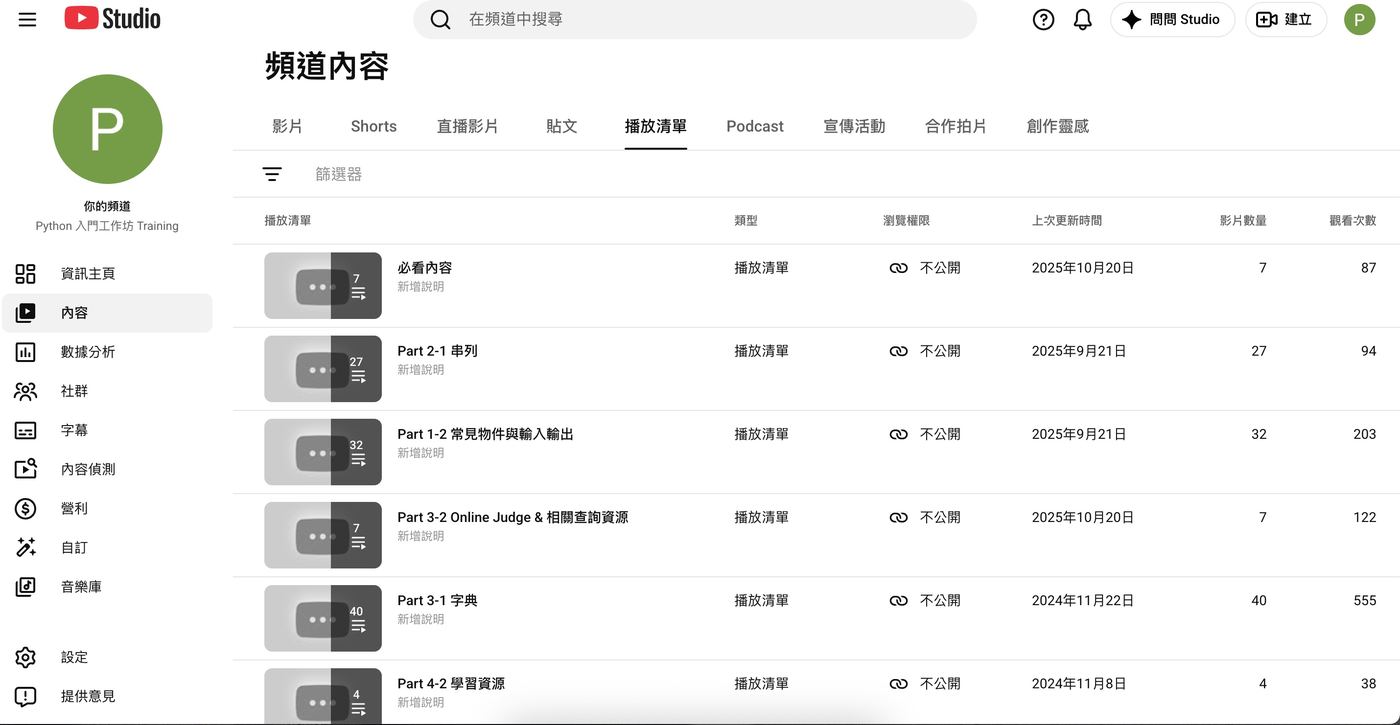
Task: Click the 不公開 visibility for Part 3-1 字典
Action: click(925, 600)
